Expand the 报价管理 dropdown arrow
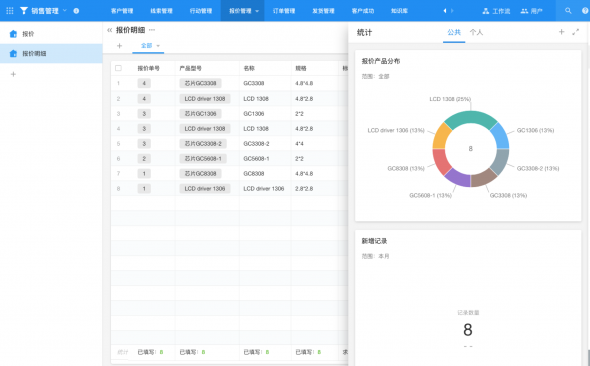 point(257,11)
